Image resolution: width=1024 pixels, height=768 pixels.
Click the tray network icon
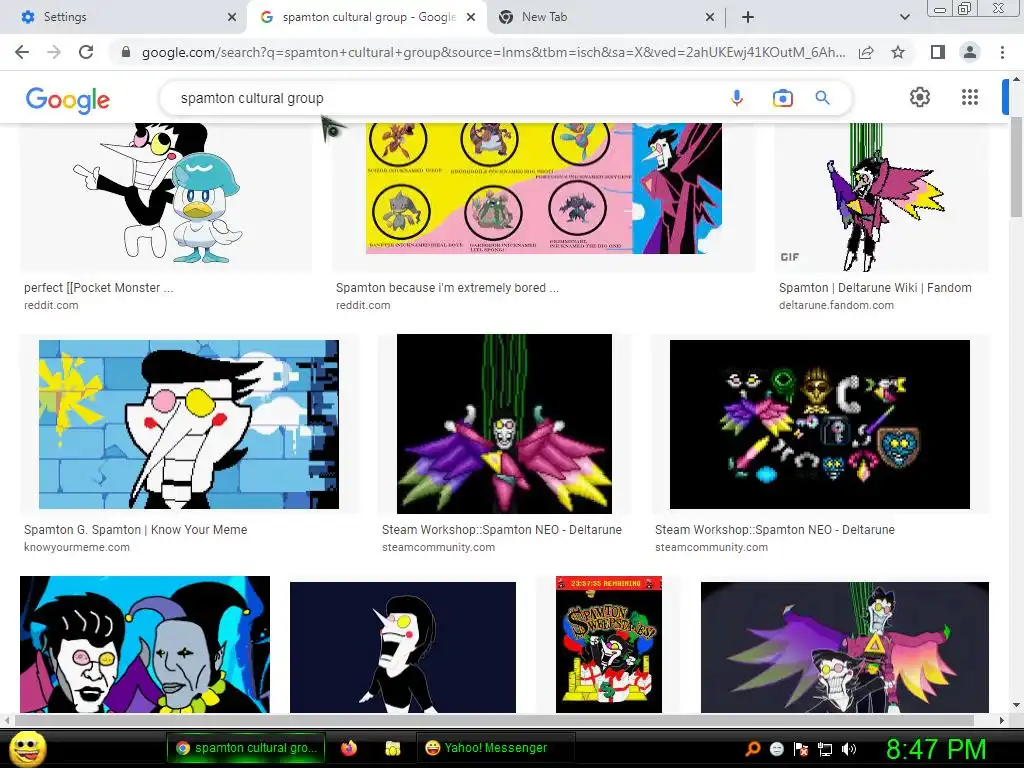825,749
